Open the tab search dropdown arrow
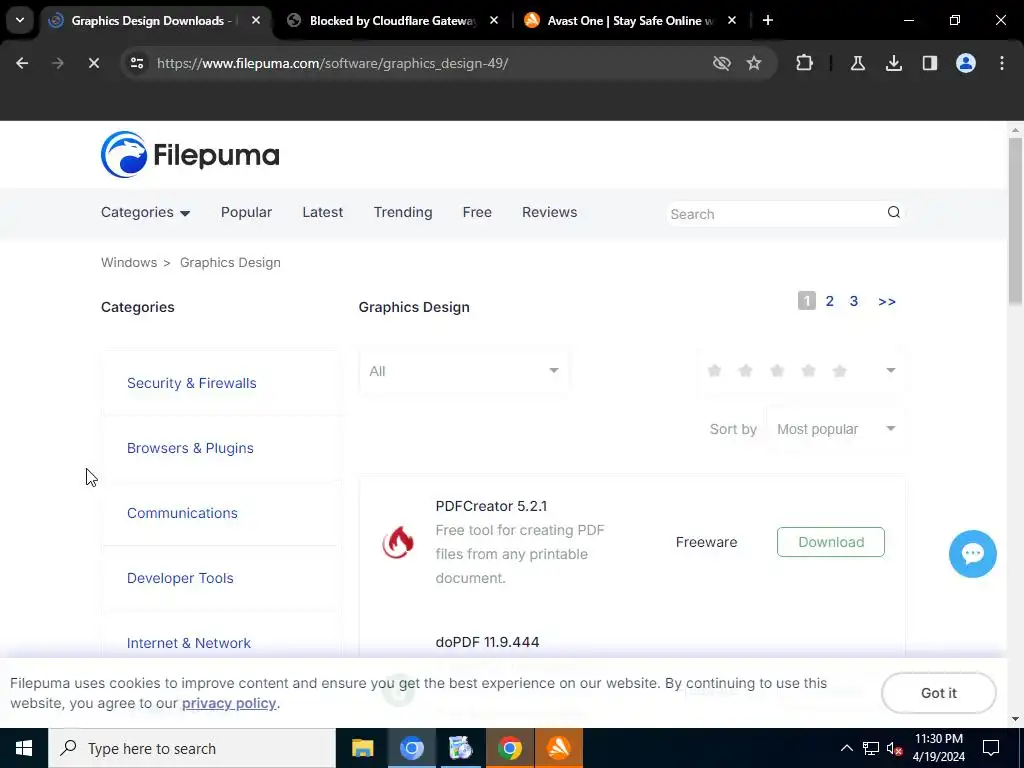This screenshot has width=1024, height=768. tap(20, 20)
